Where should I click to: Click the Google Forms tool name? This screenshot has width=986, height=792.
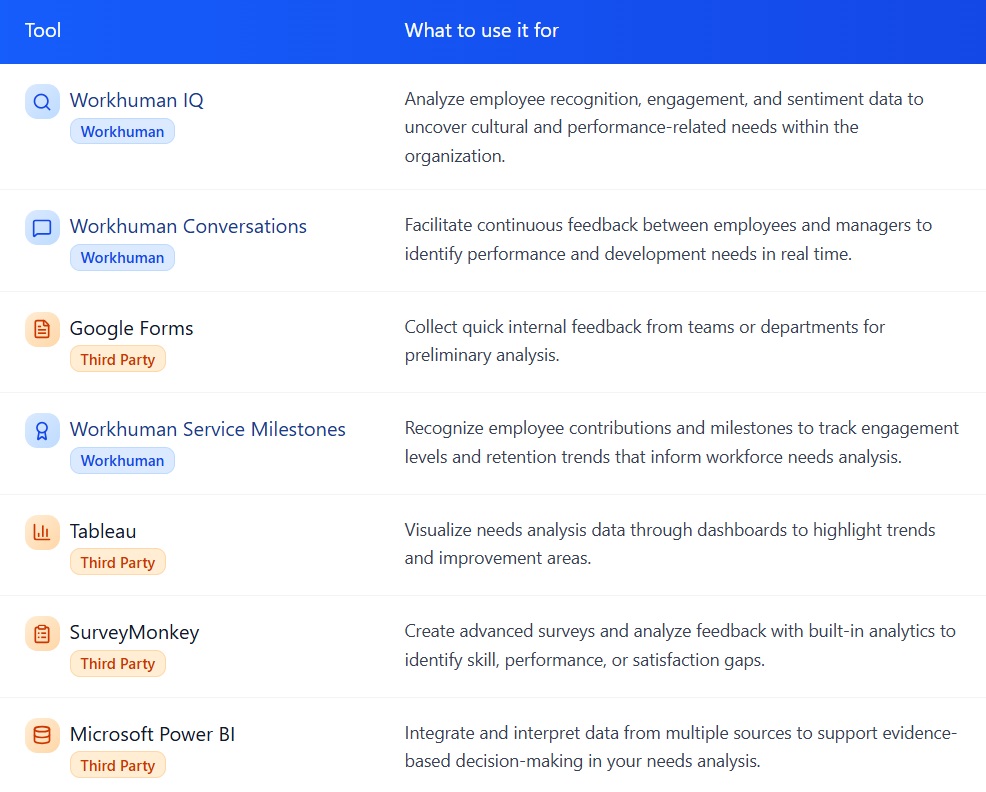pyautogui.click(x=132, y=328)
